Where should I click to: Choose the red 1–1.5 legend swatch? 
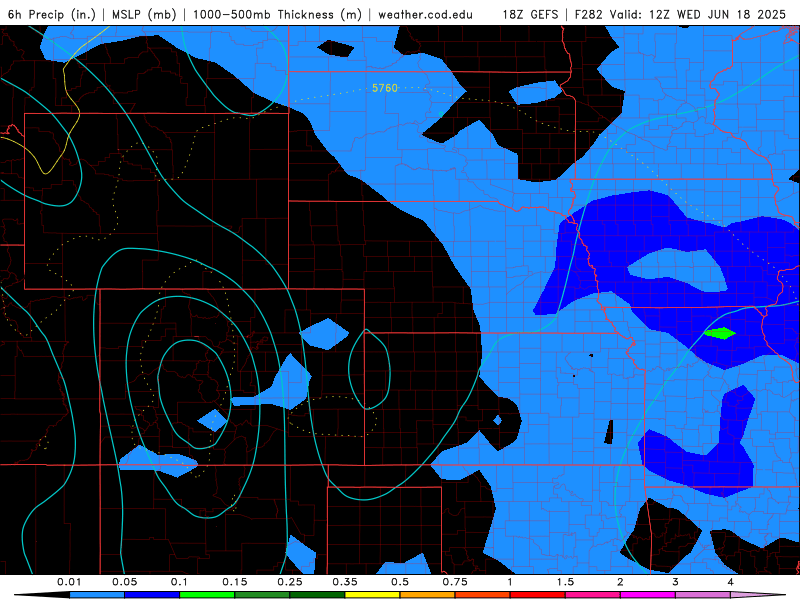538,595
